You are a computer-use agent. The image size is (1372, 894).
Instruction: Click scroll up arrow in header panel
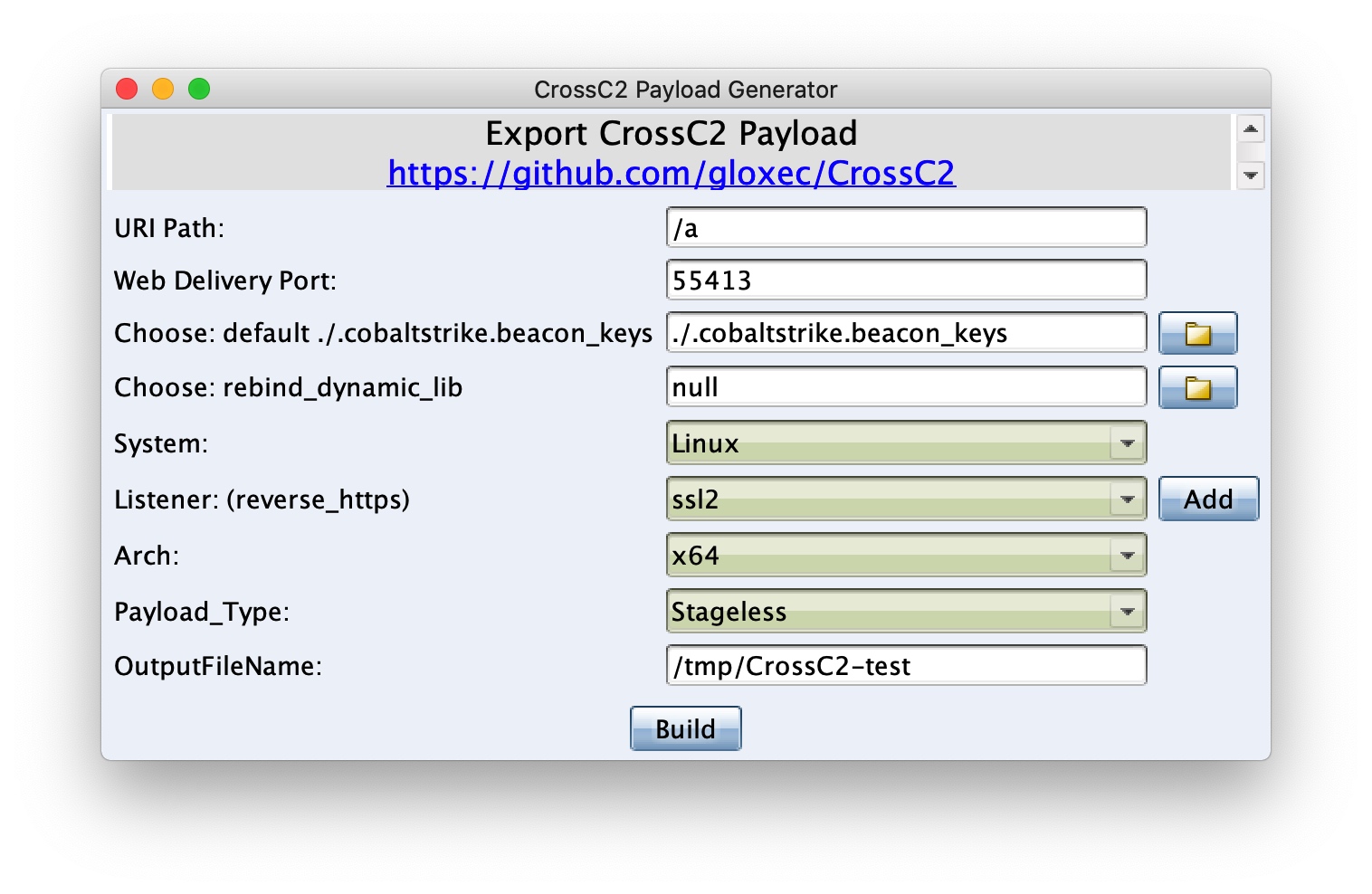(1251, 128)
